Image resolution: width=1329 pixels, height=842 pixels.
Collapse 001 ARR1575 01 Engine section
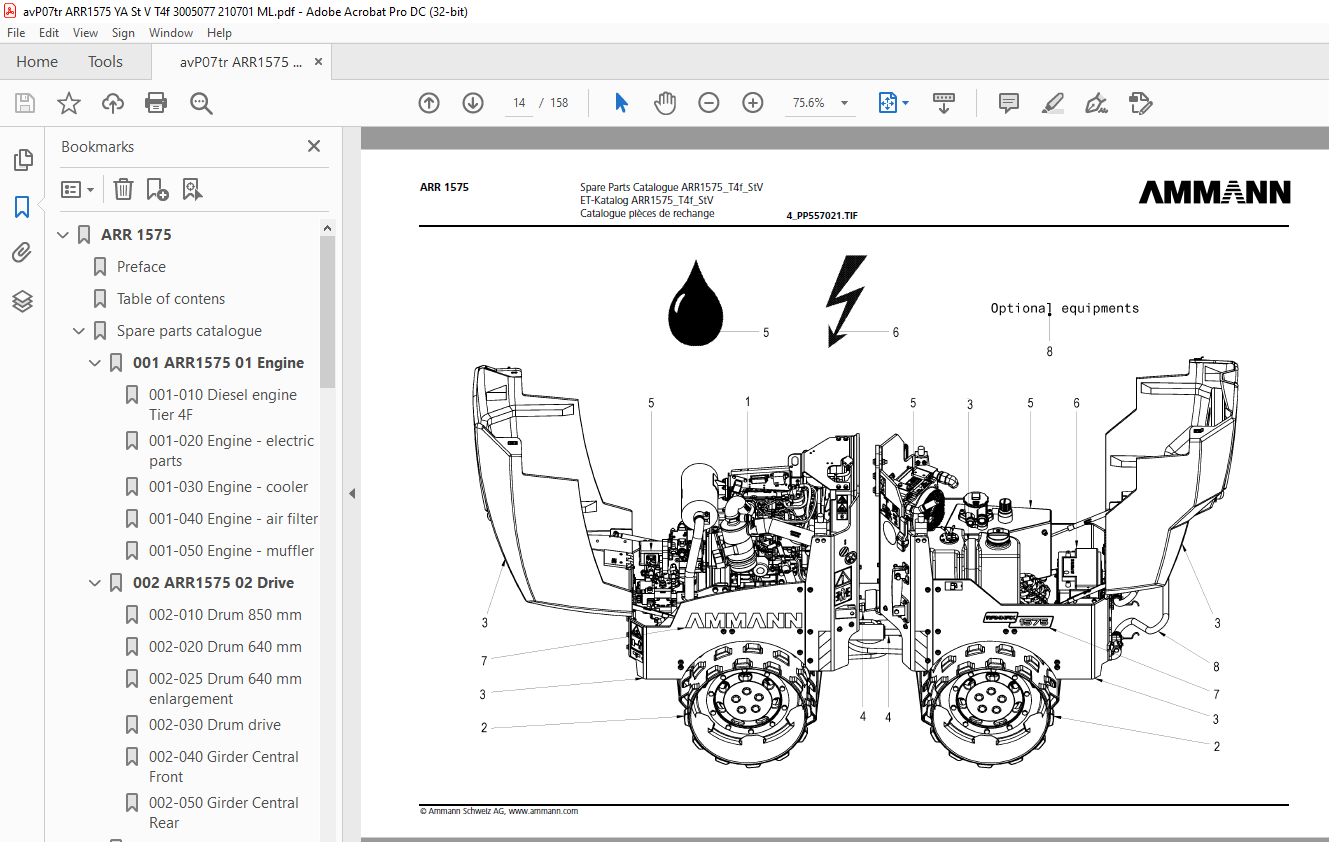tap(96, 363)
